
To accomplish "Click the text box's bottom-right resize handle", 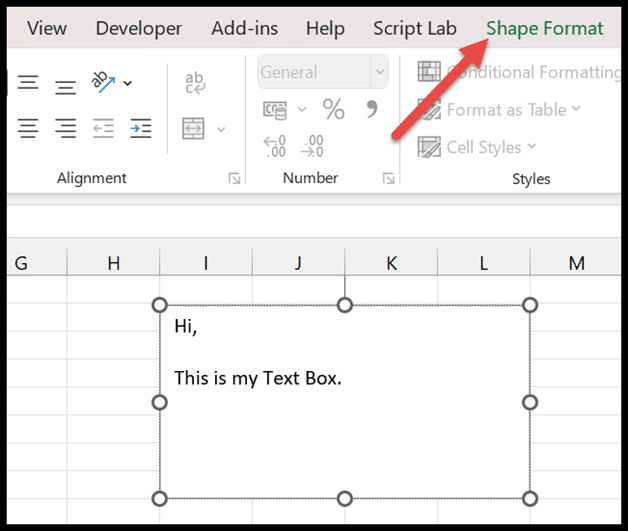I will point(530,499).
